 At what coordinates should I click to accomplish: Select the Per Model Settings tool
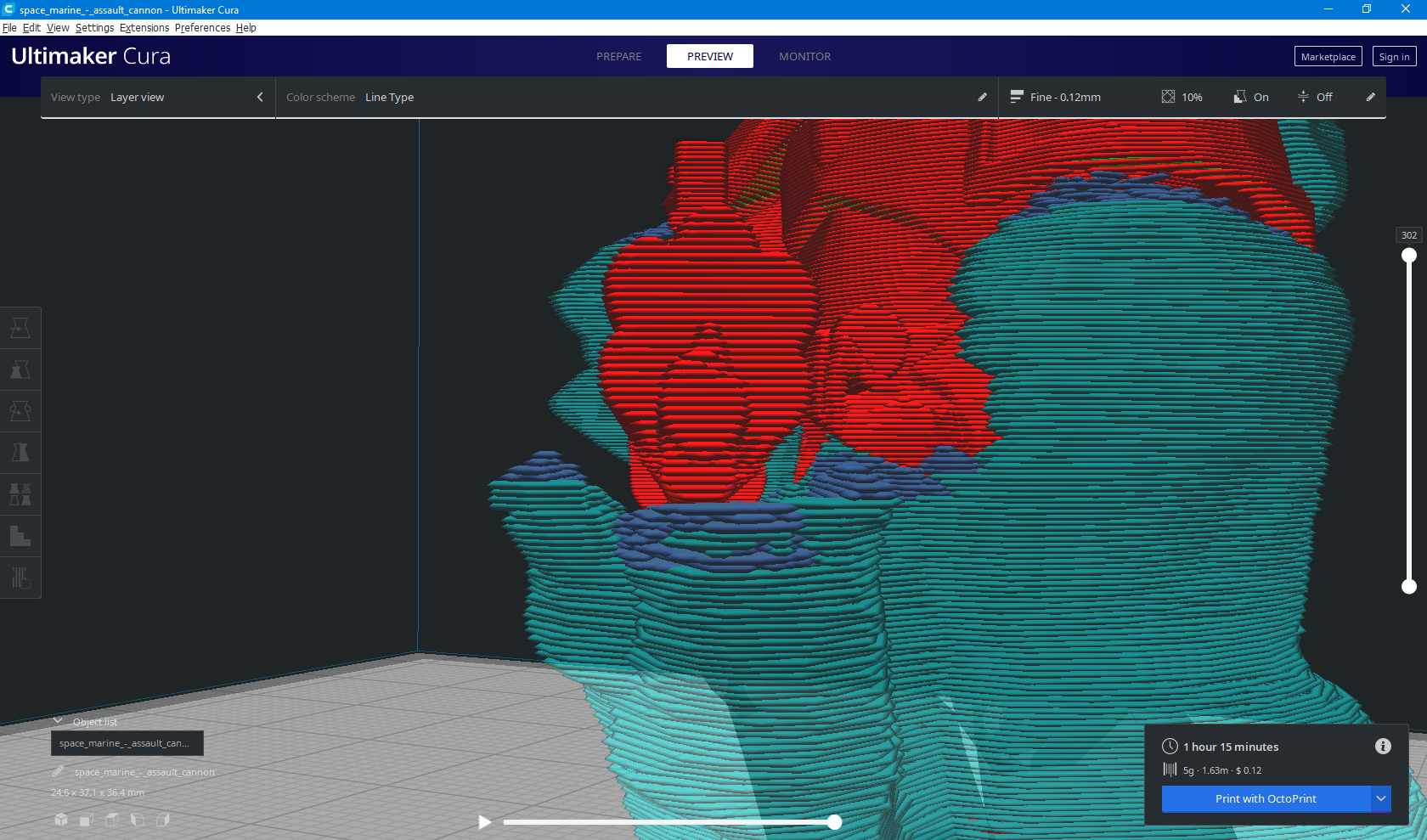click(x=20, y=494)
